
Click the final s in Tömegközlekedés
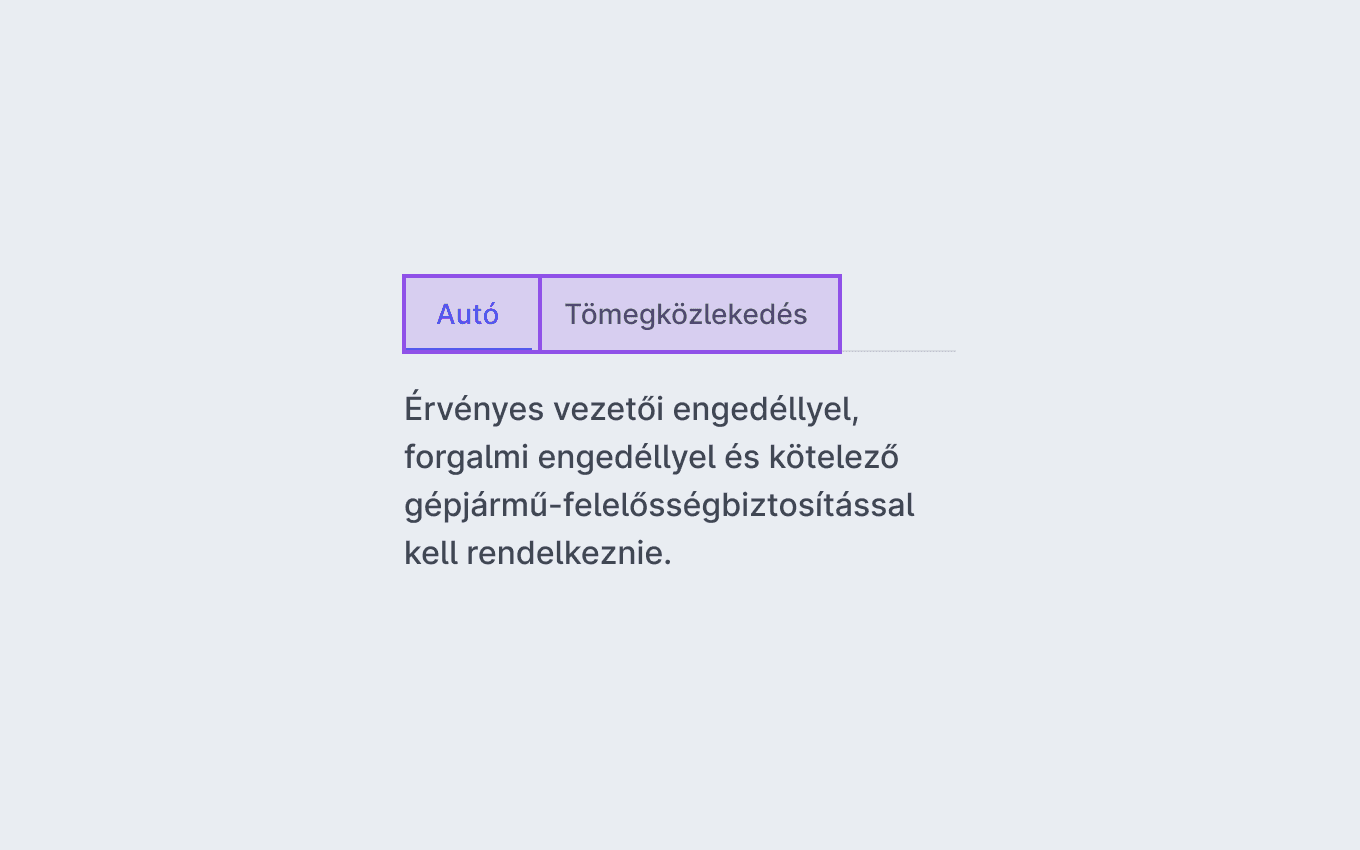tap(799, 316)
